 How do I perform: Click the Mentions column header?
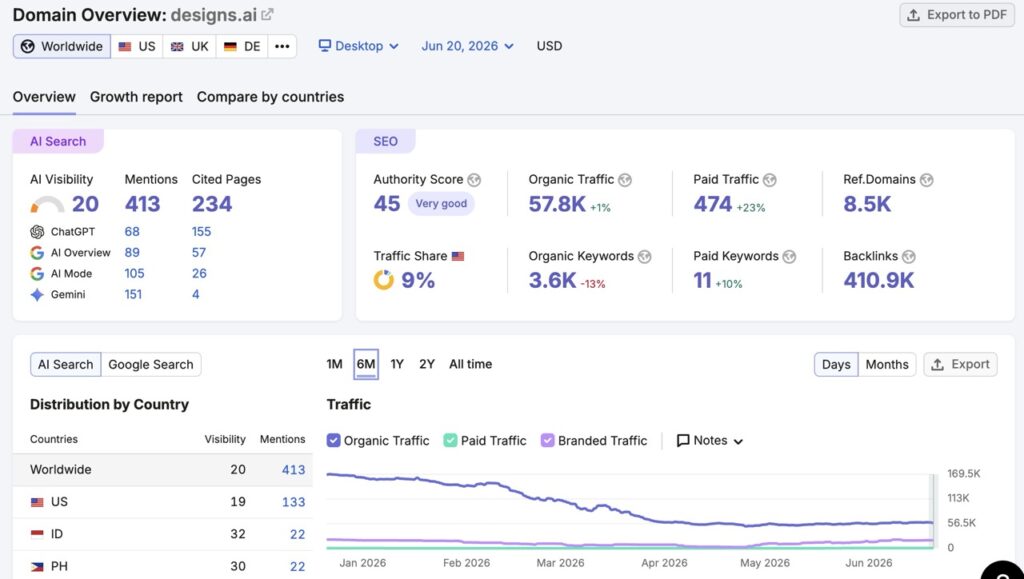coord(282,439)
